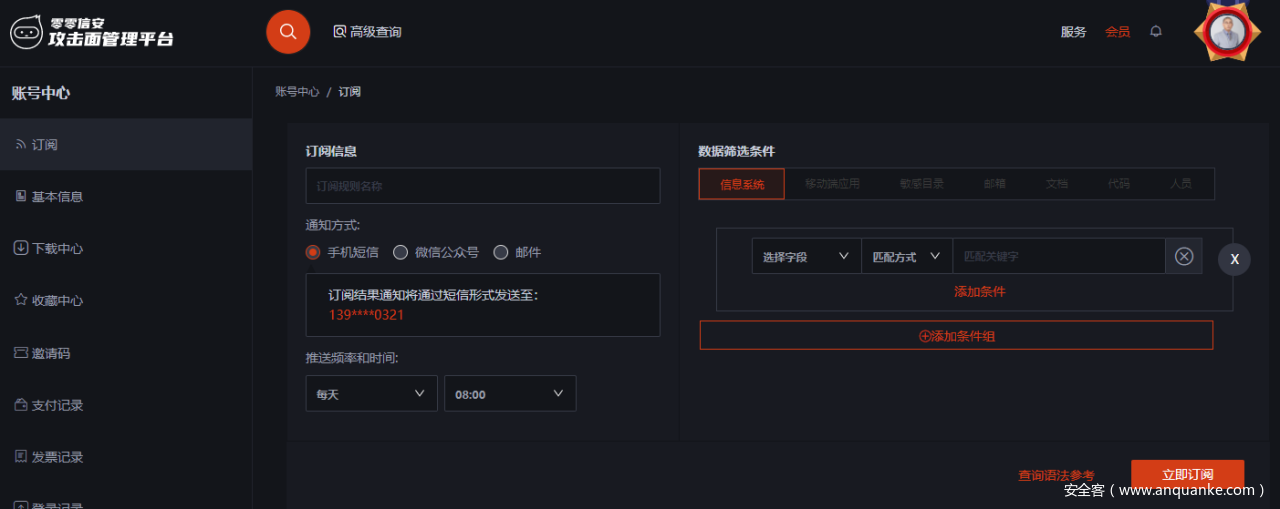Click the 订阅 RSS icon in sidebar
The image size is (1280, 509).
[21, 145]
